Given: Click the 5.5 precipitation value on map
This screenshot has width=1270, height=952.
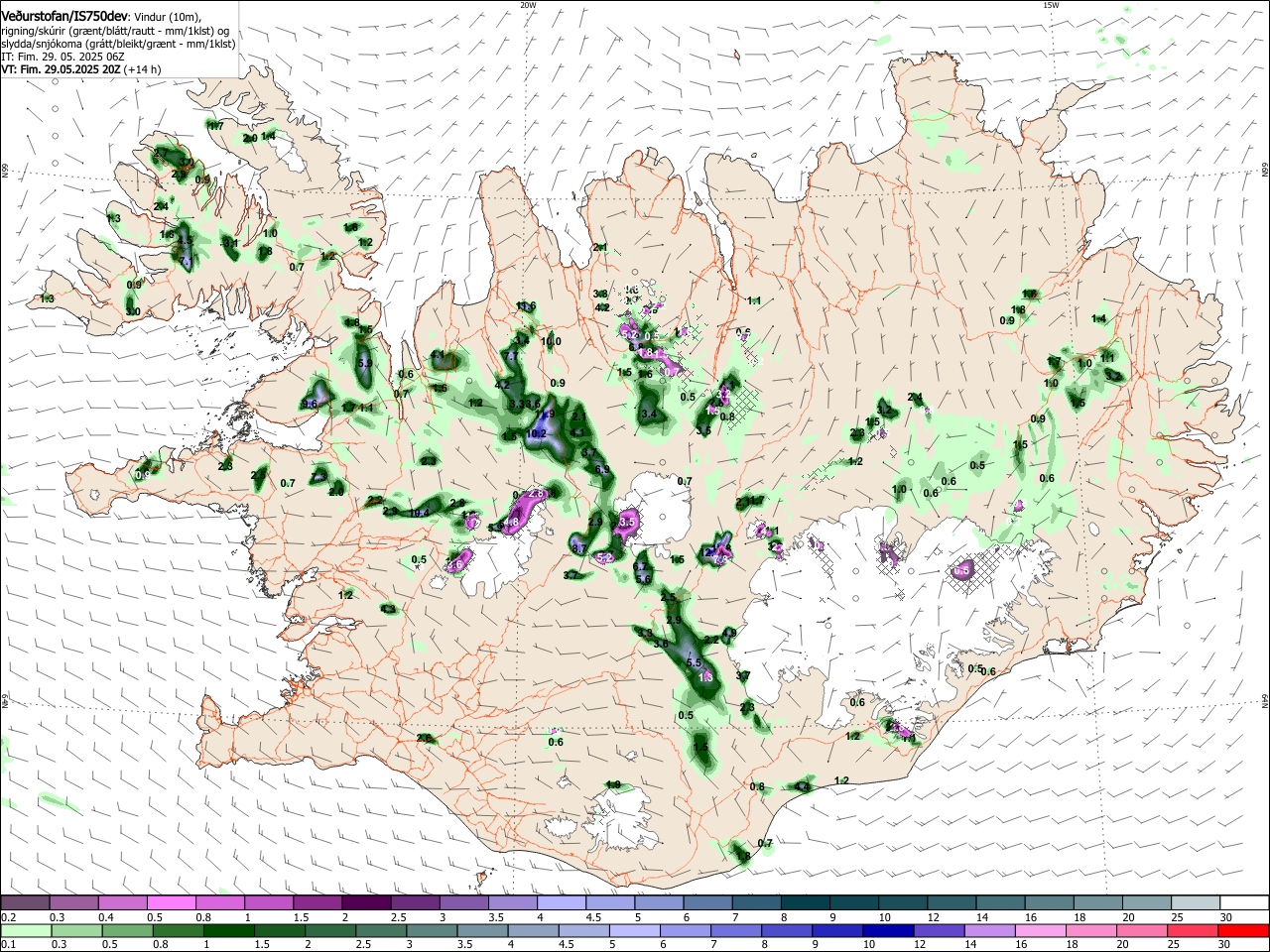Looking at the screenshot, I should pyautogui.click(x=695, y=662).
